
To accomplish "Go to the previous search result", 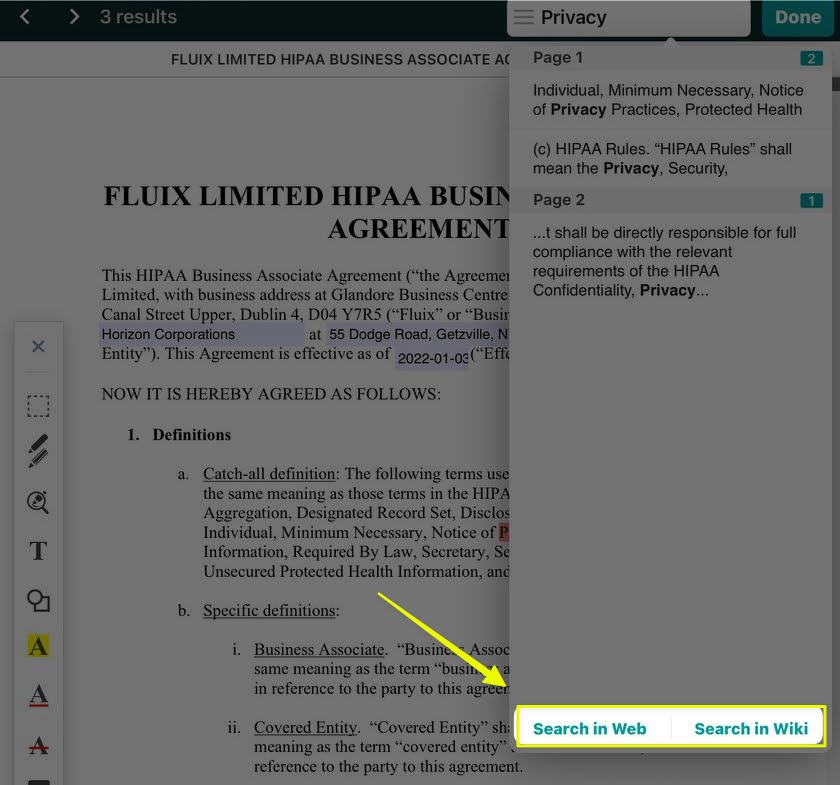I will 26,17.
